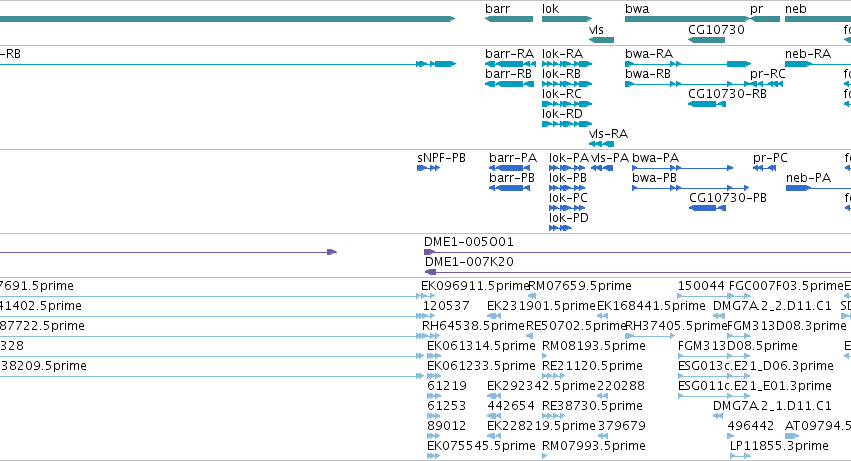Select EST 442654
This screenshot has height=461, width=851.
[x=494, y=416]
